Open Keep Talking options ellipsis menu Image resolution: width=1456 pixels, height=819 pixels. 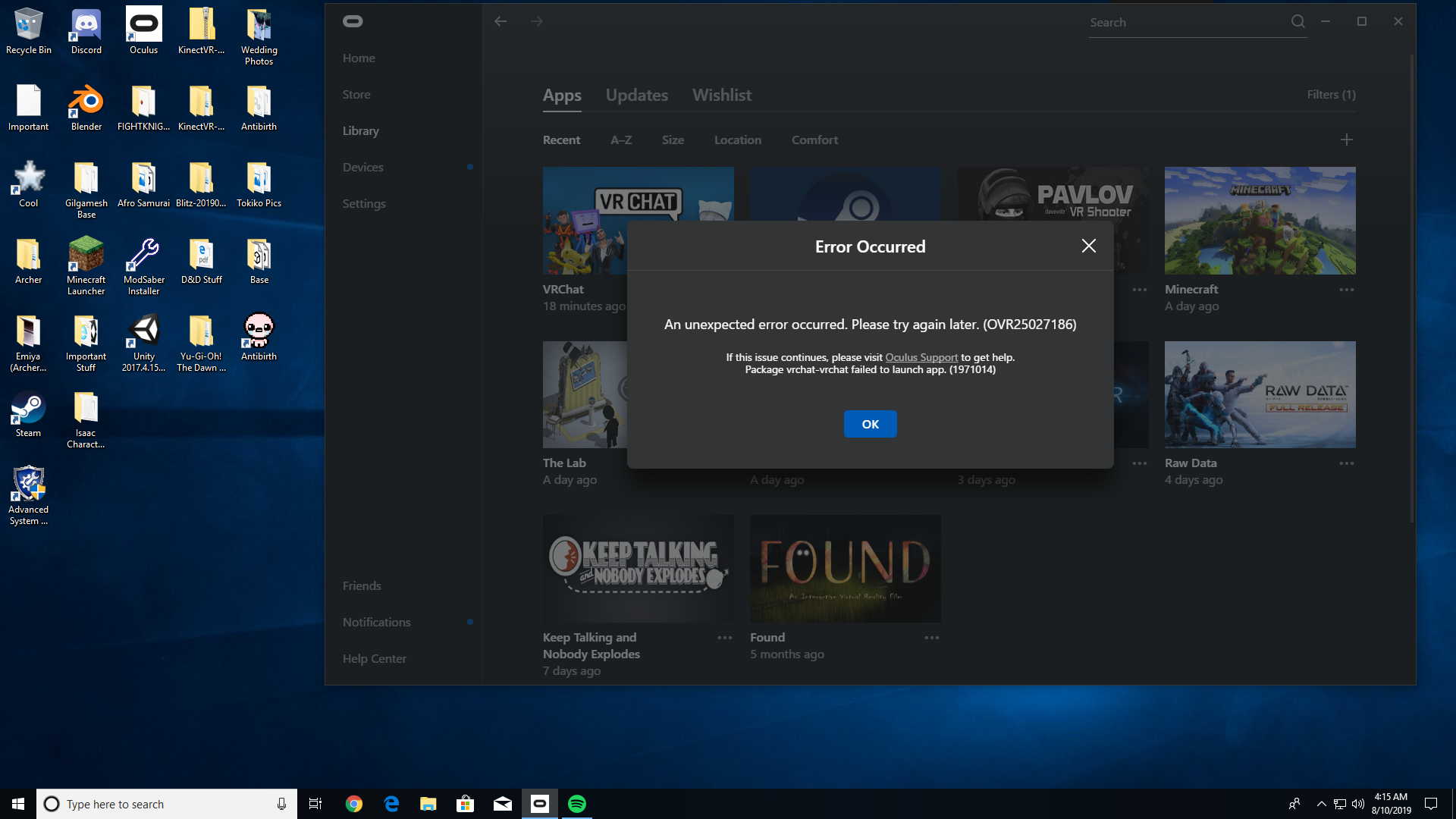pos(725,638)
